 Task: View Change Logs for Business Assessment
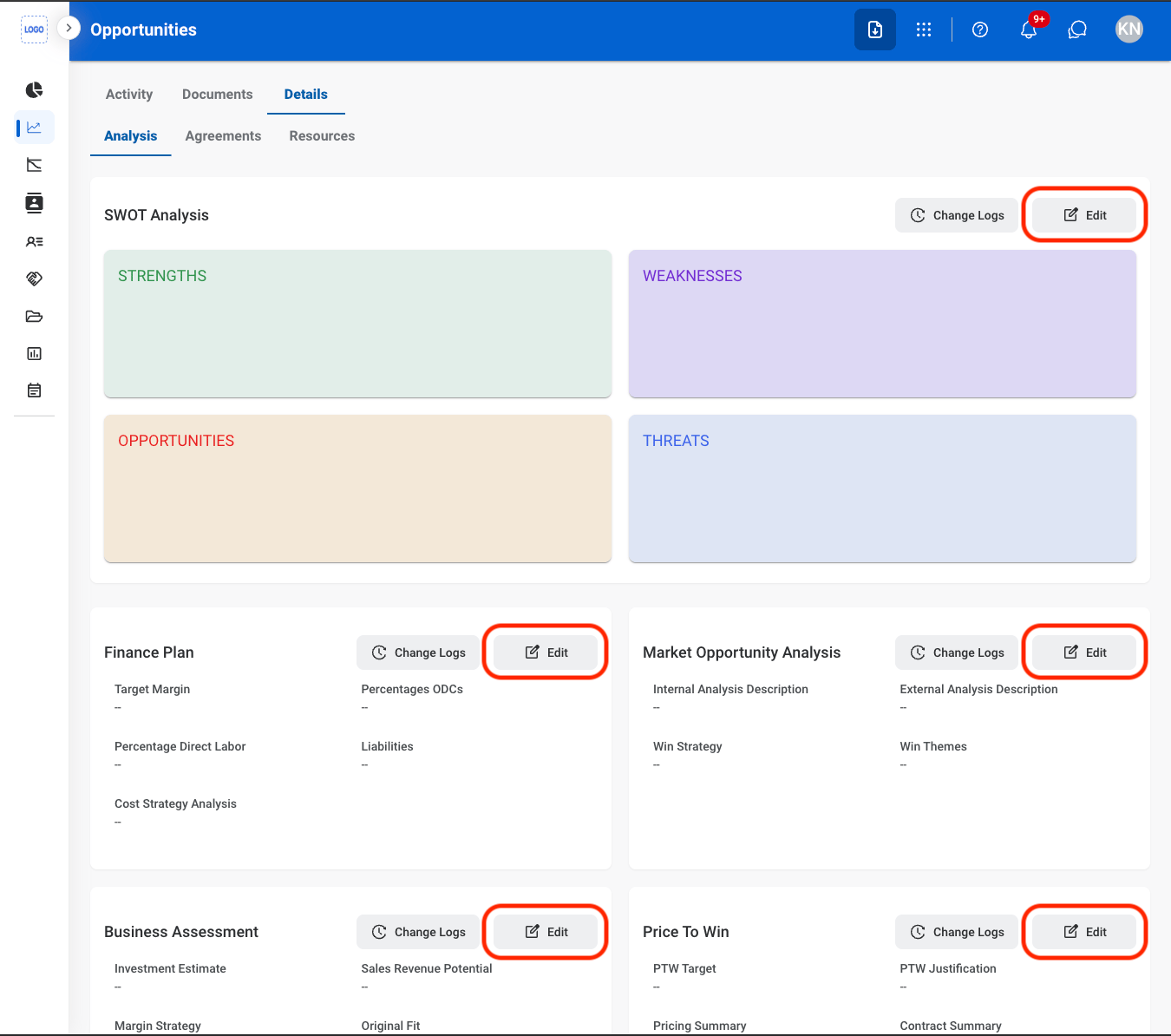coord(418,932)
